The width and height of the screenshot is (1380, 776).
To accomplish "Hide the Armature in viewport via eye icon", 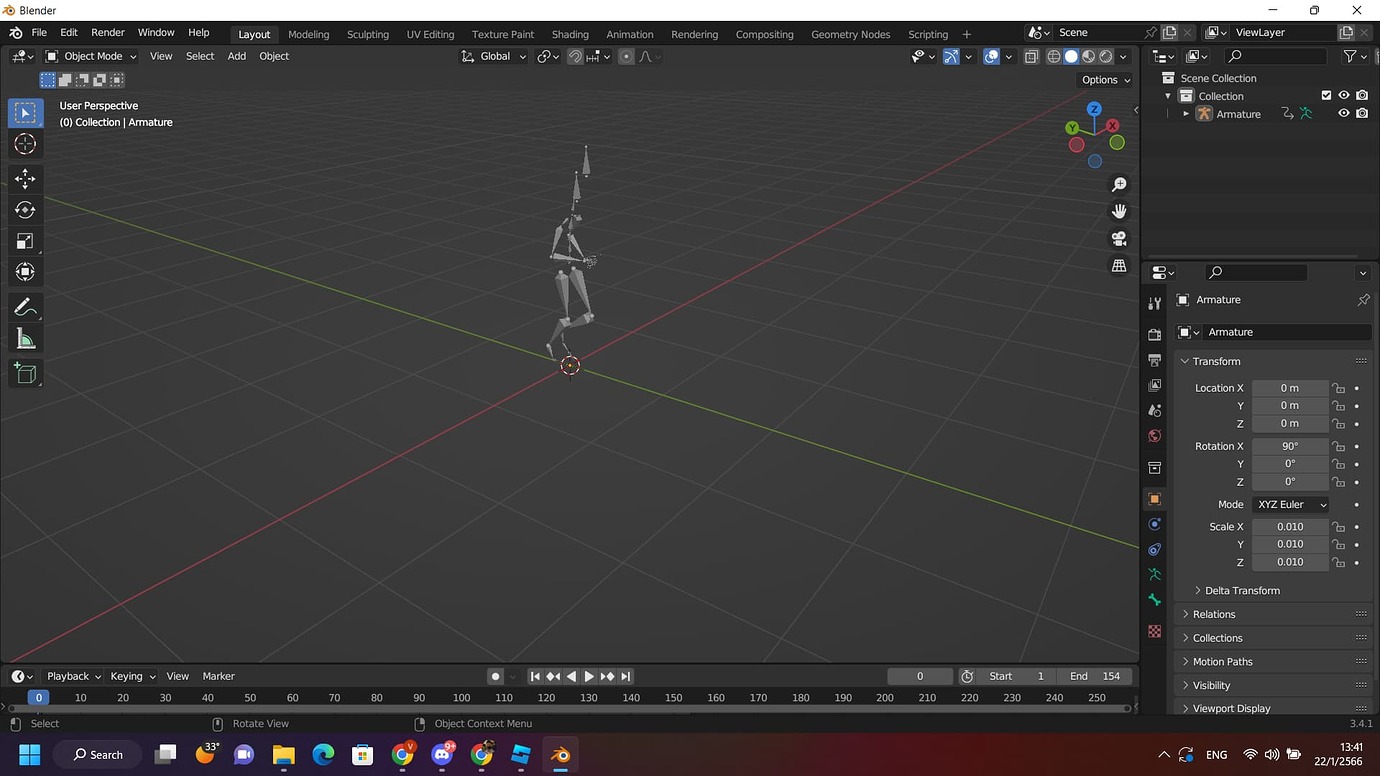I will click(x=1344, y=114).
